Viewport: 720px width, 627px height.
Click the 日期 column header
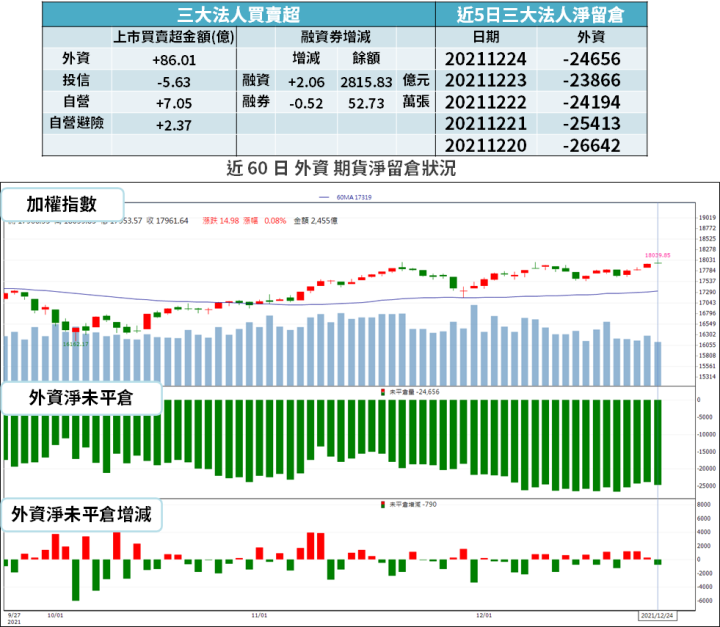click(486, 37)
